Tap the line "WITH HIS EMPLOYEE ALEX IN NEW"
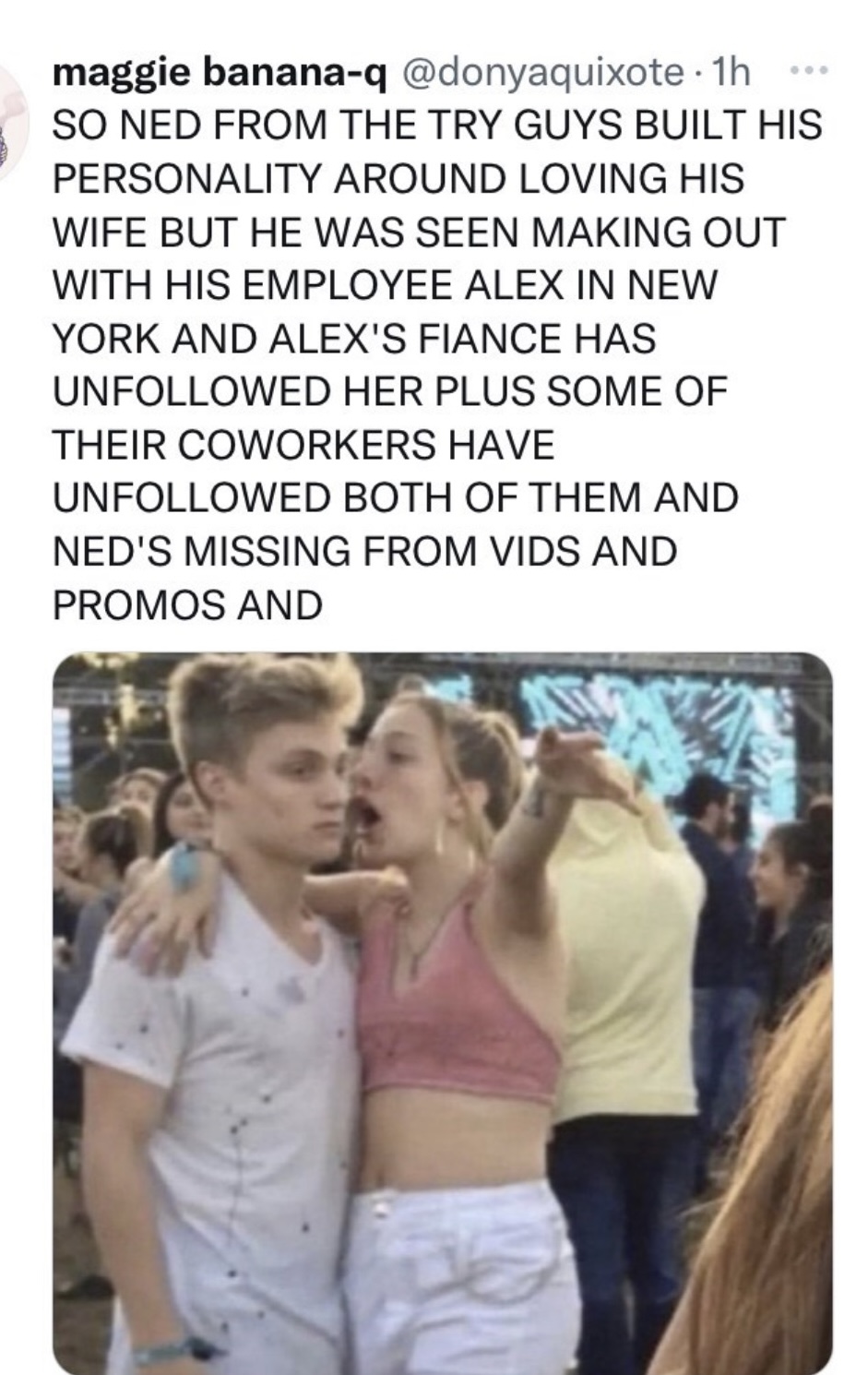This screenshot has height=1375, width=868. coord(385,284)
